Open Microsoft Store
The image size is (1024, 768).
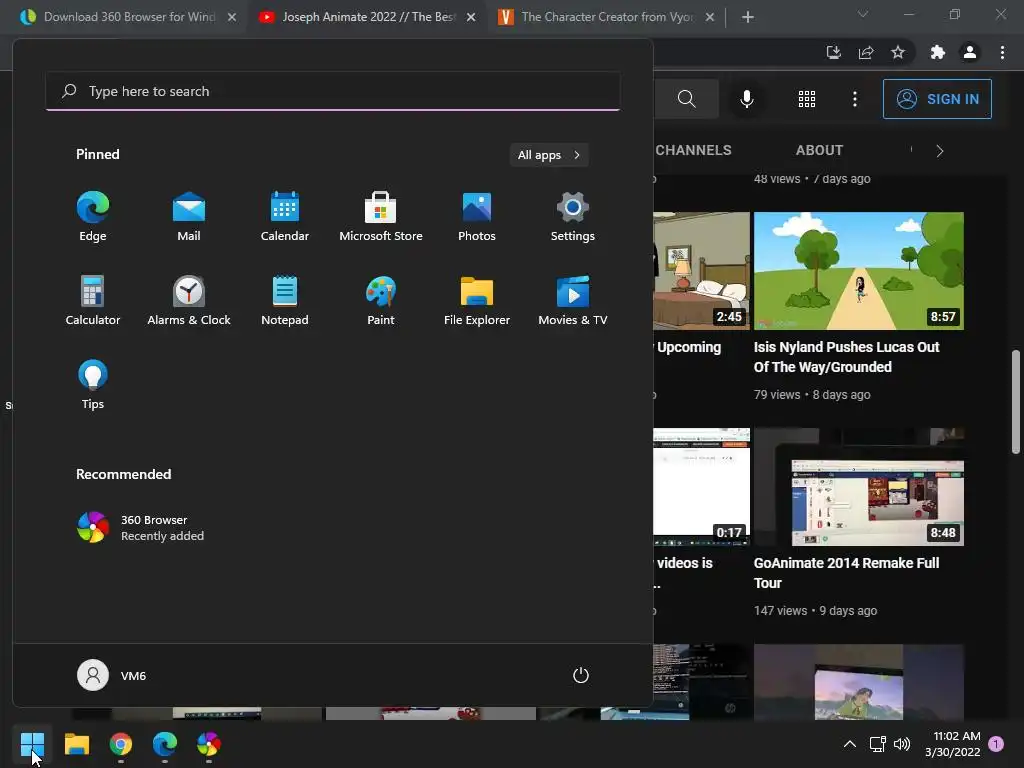click(381, 216)
